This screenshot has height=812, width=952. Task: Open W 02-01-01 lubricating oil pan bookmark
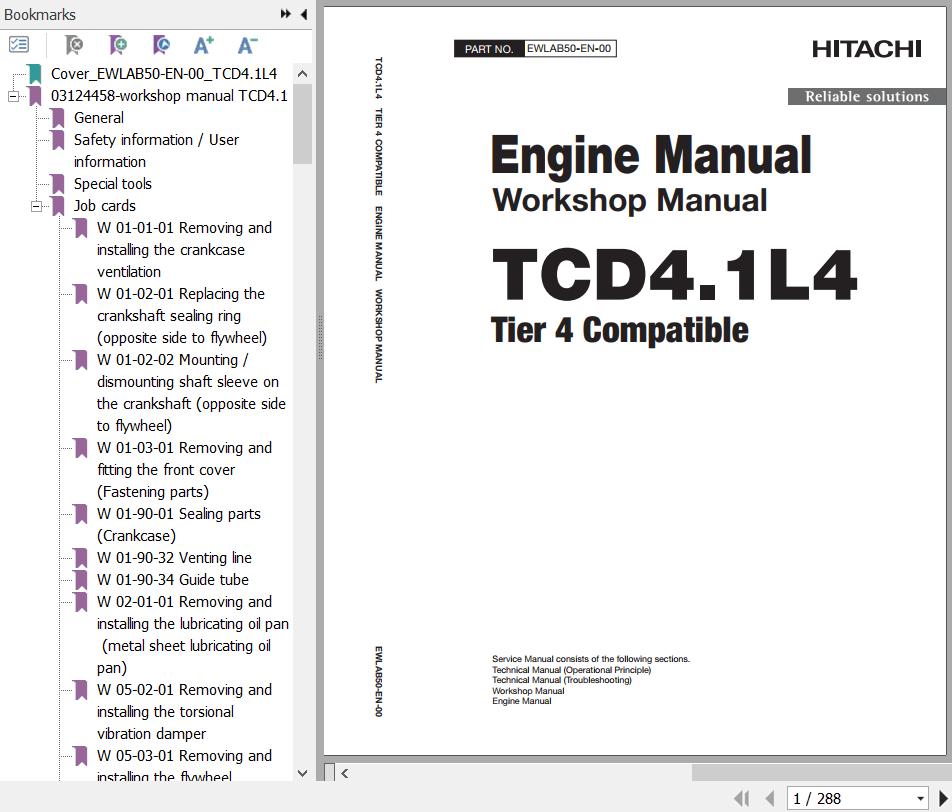point(193,635)
